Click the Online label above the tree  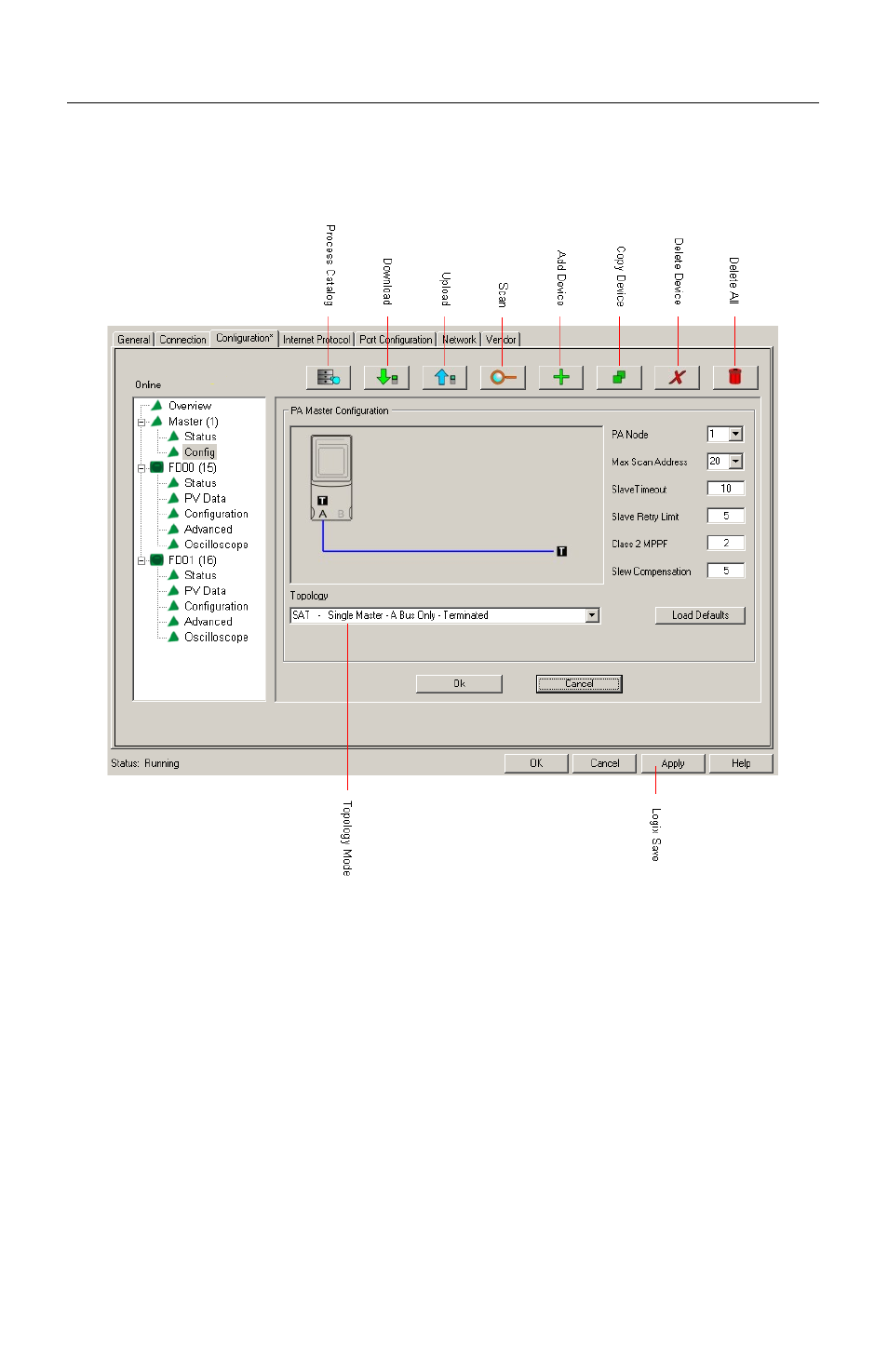coord(148,384)
